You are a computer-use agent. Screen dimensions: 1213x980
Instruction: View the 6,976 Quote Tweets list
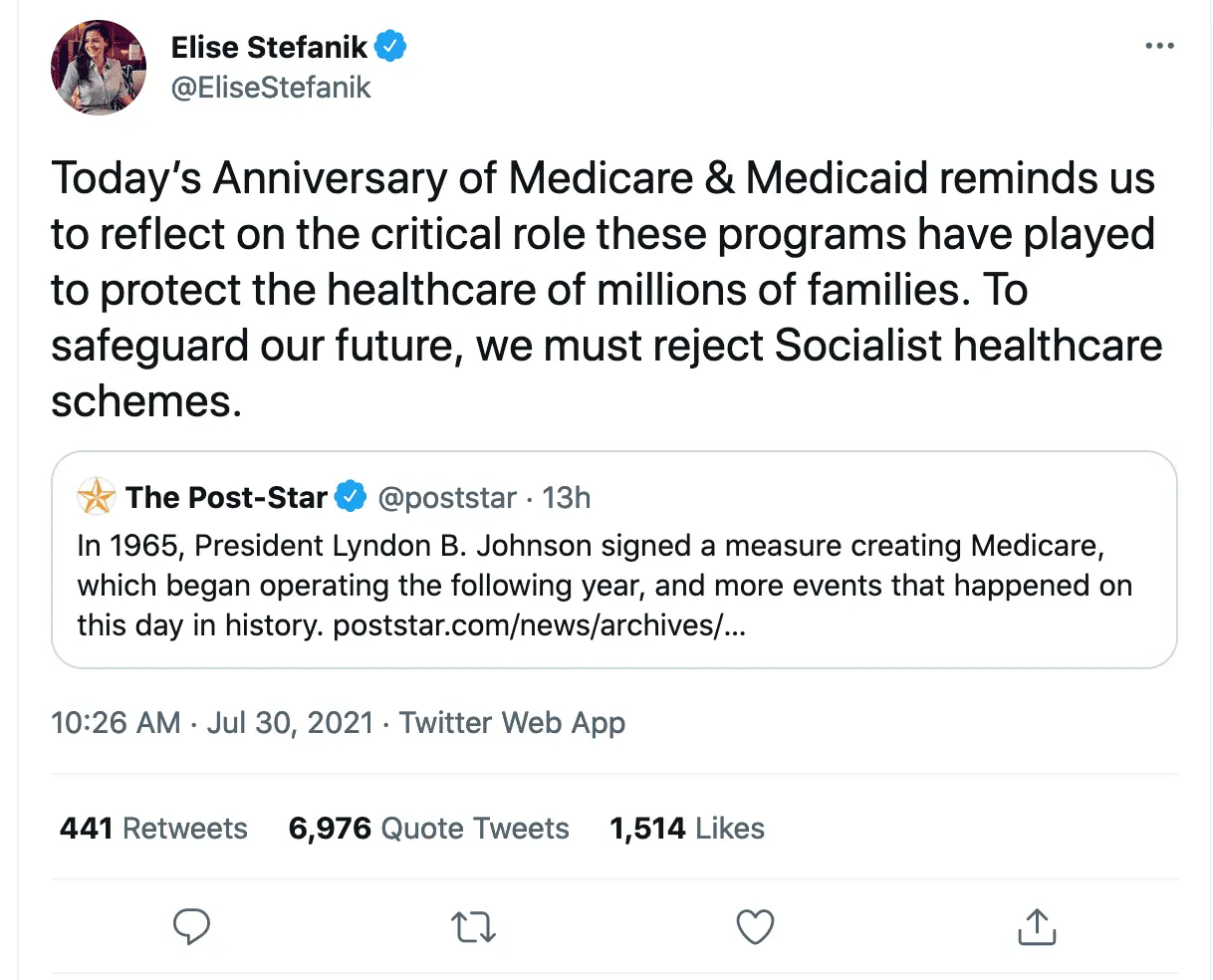(428, 828)
